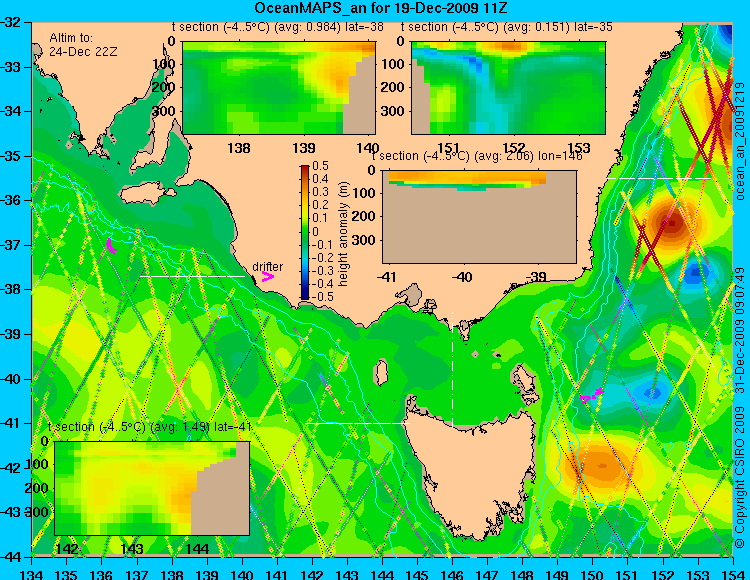The height and width of the screenshot is (580, 750).
Task: Click the magenta arrow beside the drifter label
Action: click(268, 277)
